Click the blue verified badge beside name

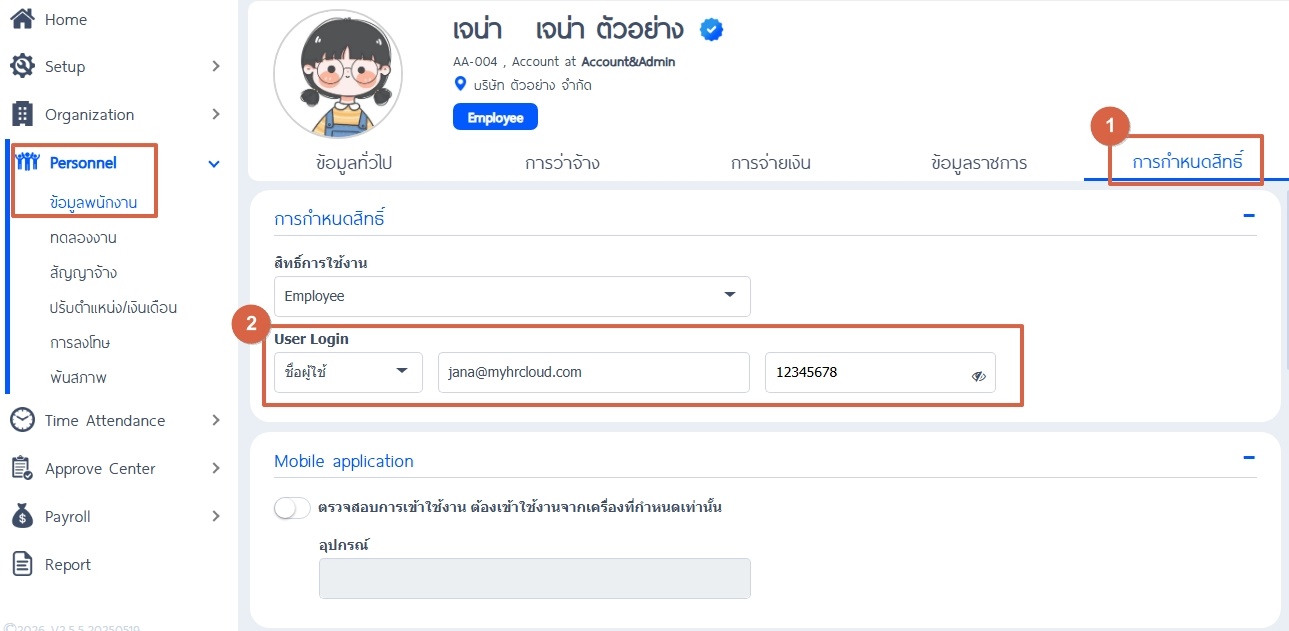pos(711,30)
